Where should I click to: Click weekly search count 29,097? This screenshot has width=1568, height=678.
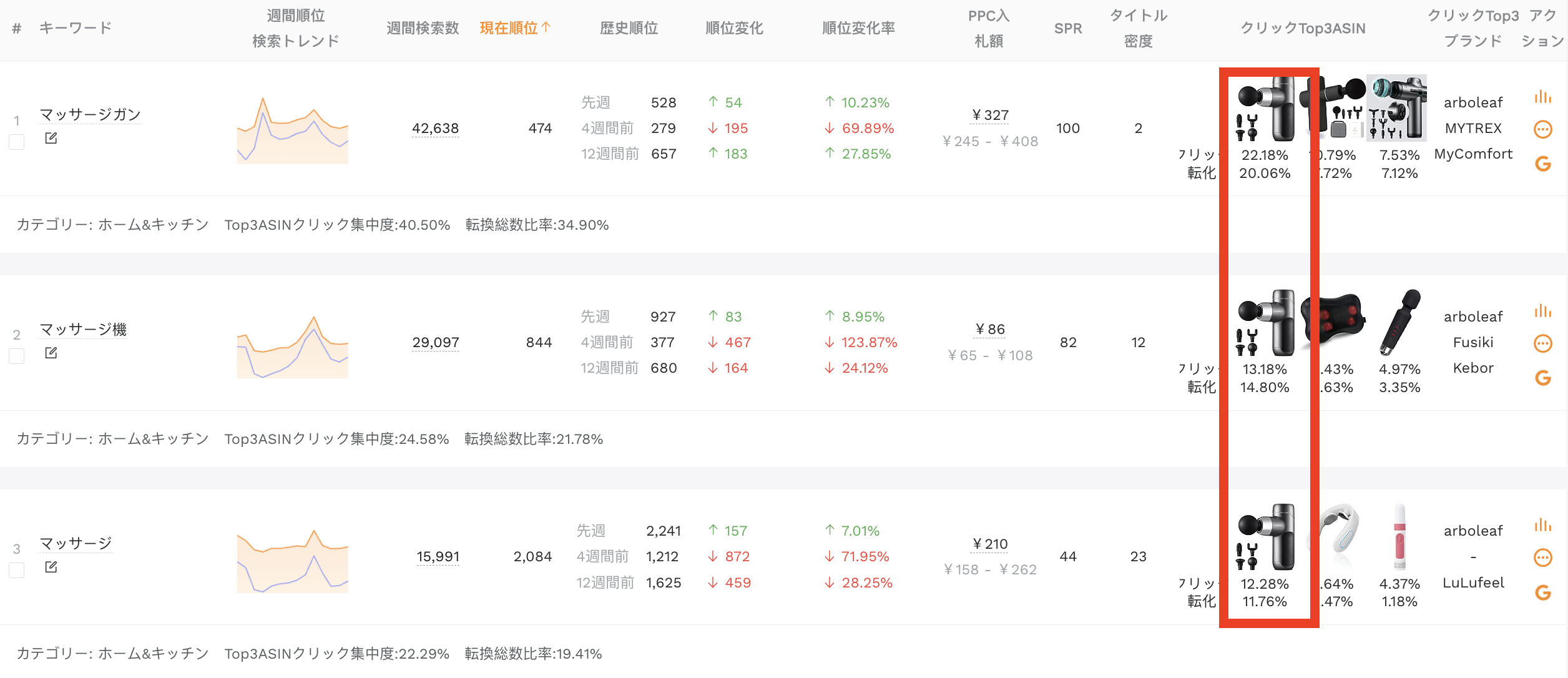(x=436, y=343)
